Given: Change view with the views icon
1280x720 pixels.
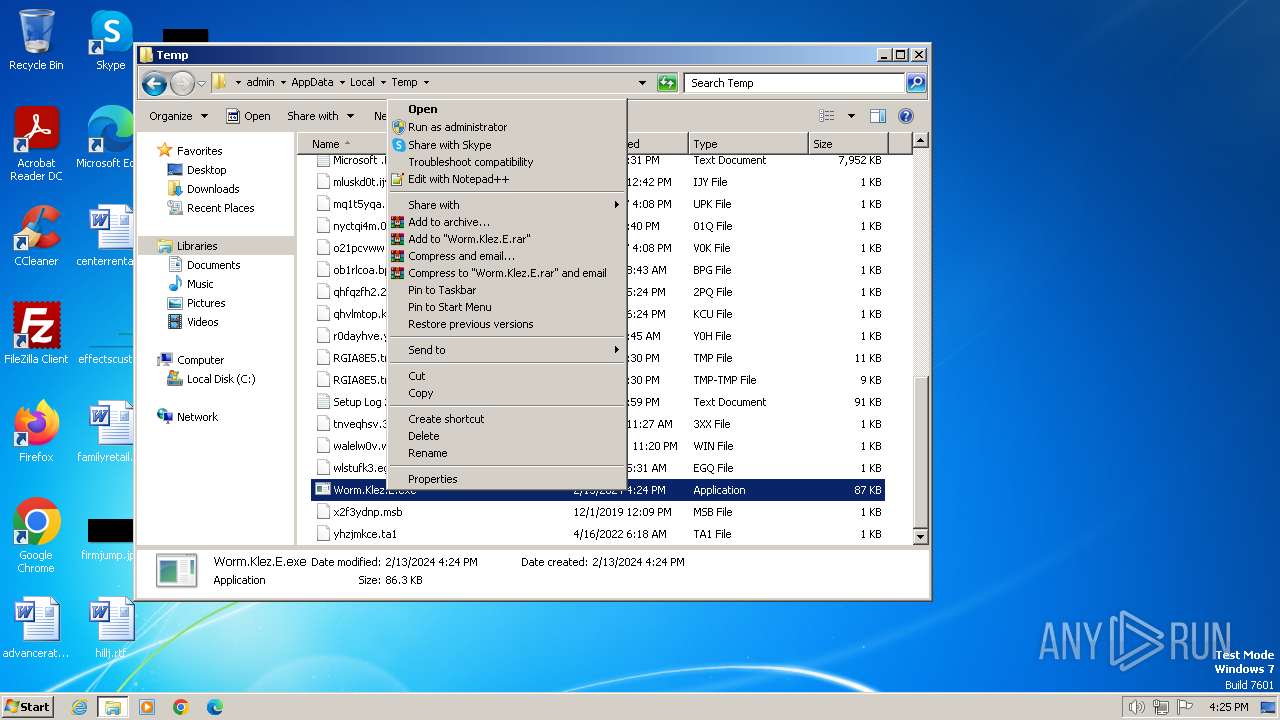Looking at the screenshot, I should click(x=826, y=116).
